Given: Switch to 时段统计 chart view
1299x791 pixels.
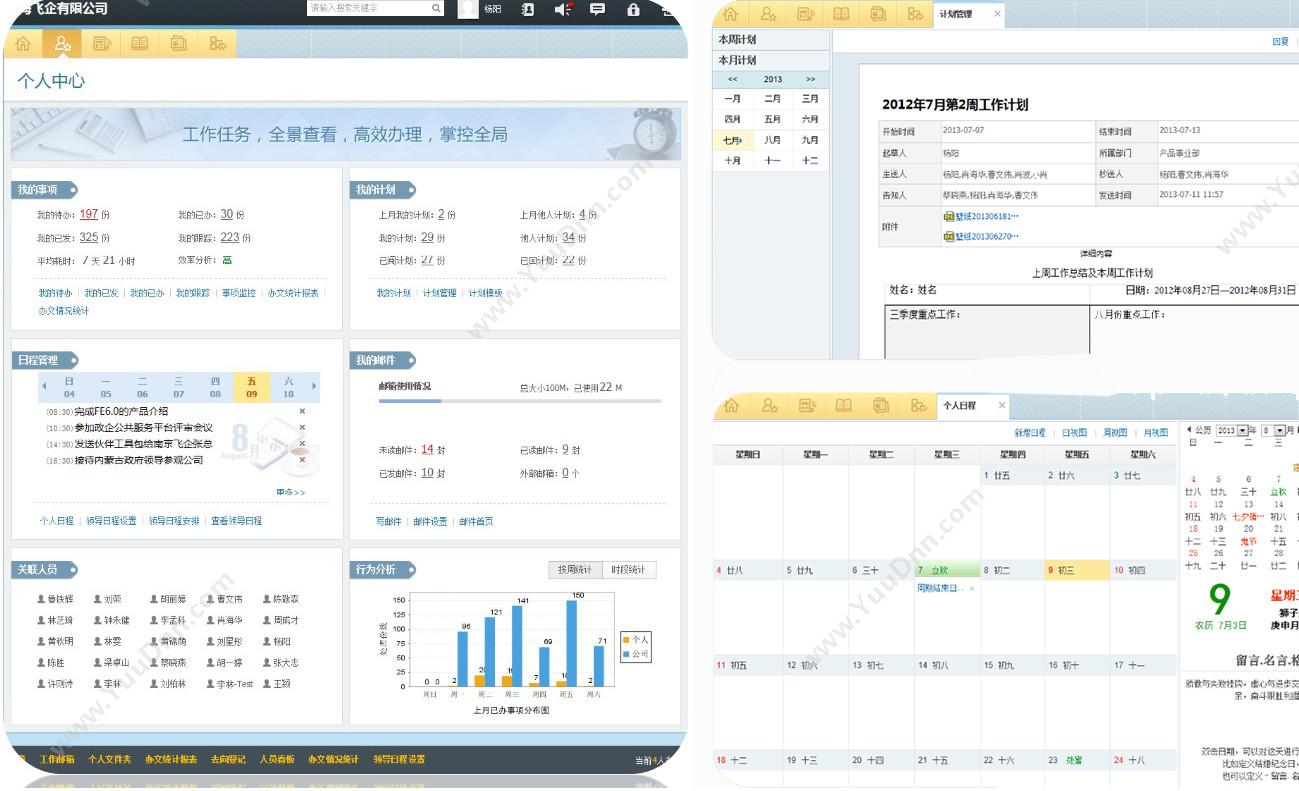Looking at the screenshot, I should click(630, 570).
